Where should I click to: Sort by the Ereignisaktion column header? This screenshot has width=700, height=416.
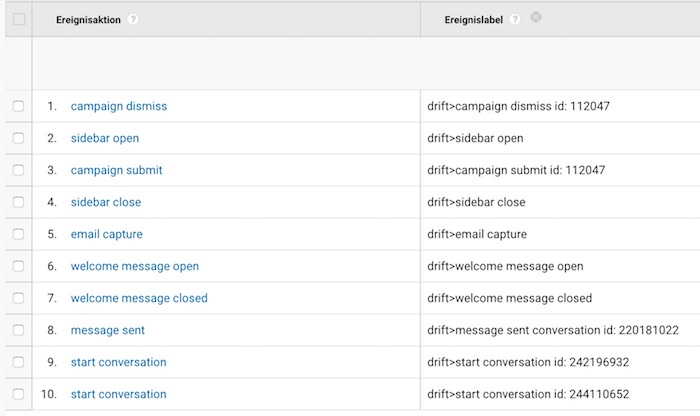pyautogui.click(x=88, y=20)
